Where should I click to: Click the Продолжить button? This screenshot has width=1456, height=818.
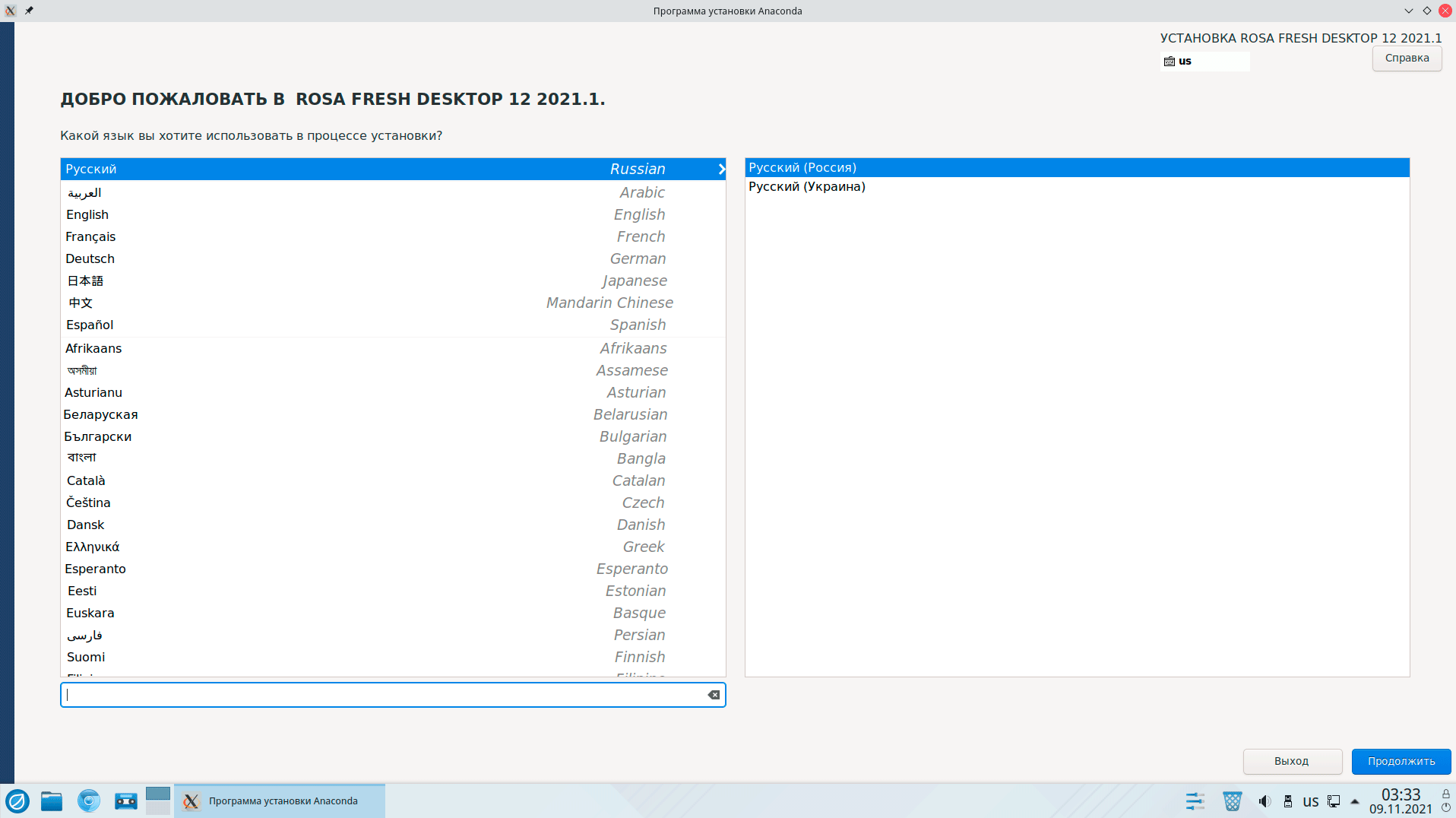click(x=1401, y=761)
